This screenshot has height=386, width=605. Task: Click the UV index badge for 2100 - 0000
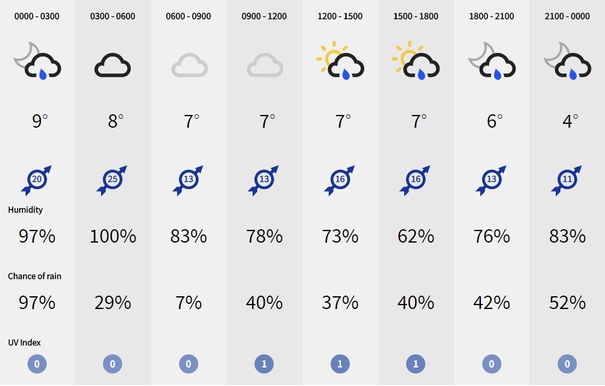point(567,364)
